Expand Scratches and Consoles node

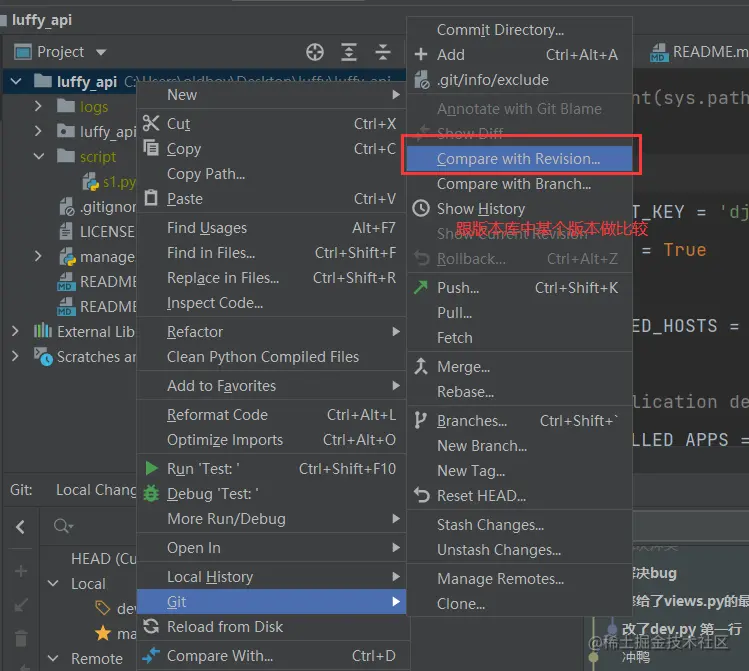click(15, 356)
